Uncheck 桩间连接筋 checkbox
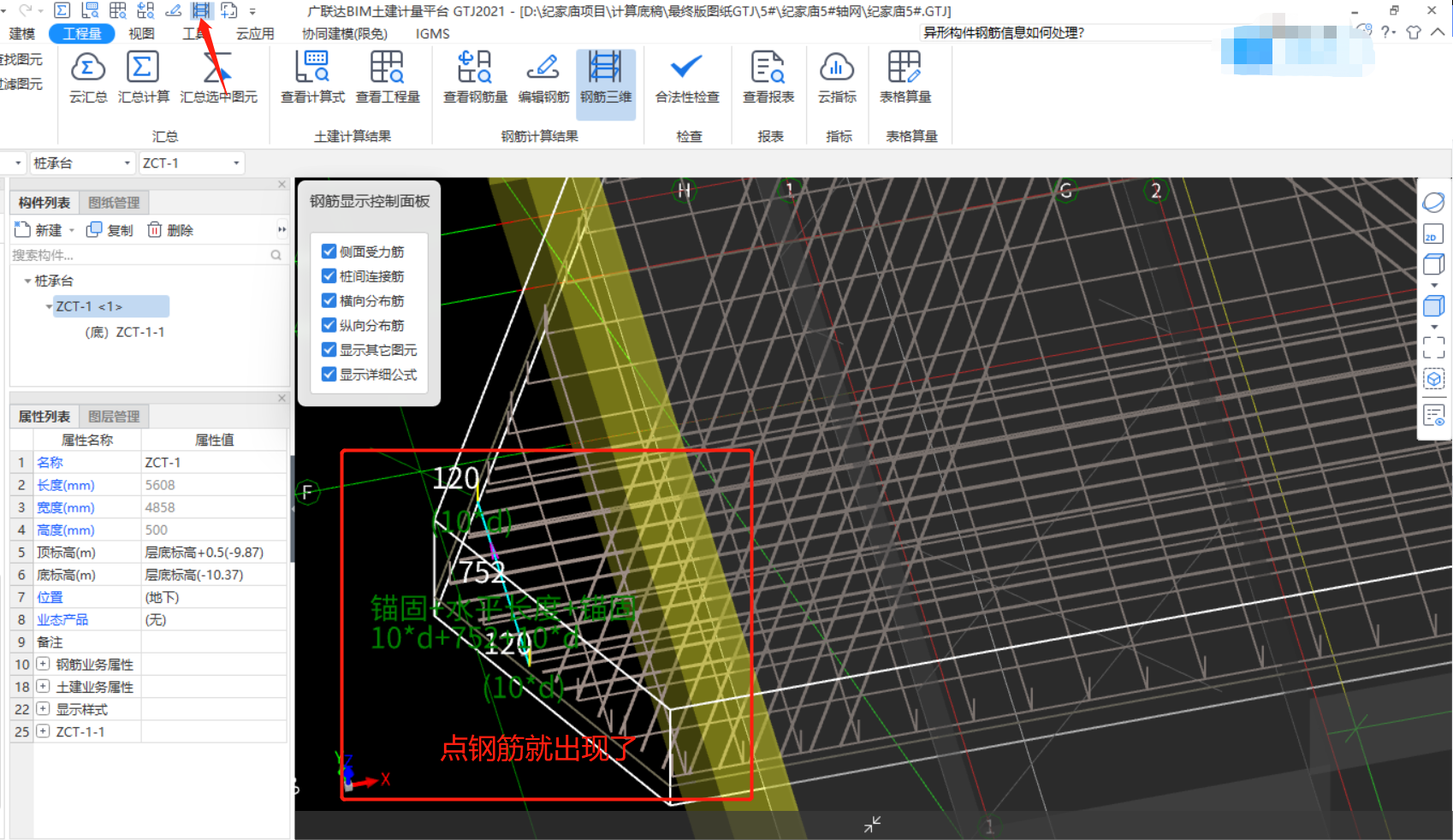Viewport: 1453px width, 840px height. 329,276
